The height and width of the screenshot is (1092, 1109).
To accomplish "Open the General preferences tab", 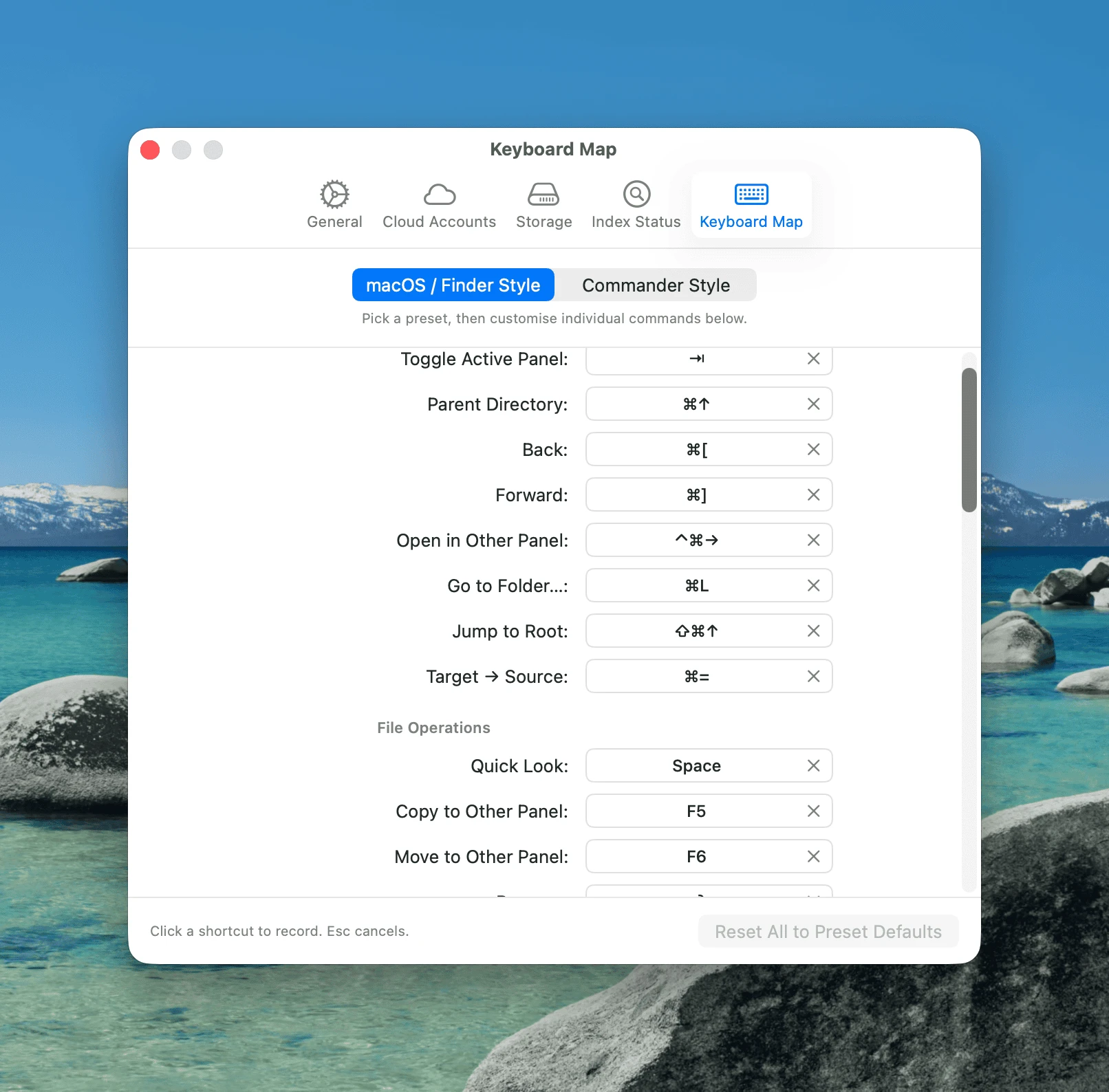I will 334,204.
